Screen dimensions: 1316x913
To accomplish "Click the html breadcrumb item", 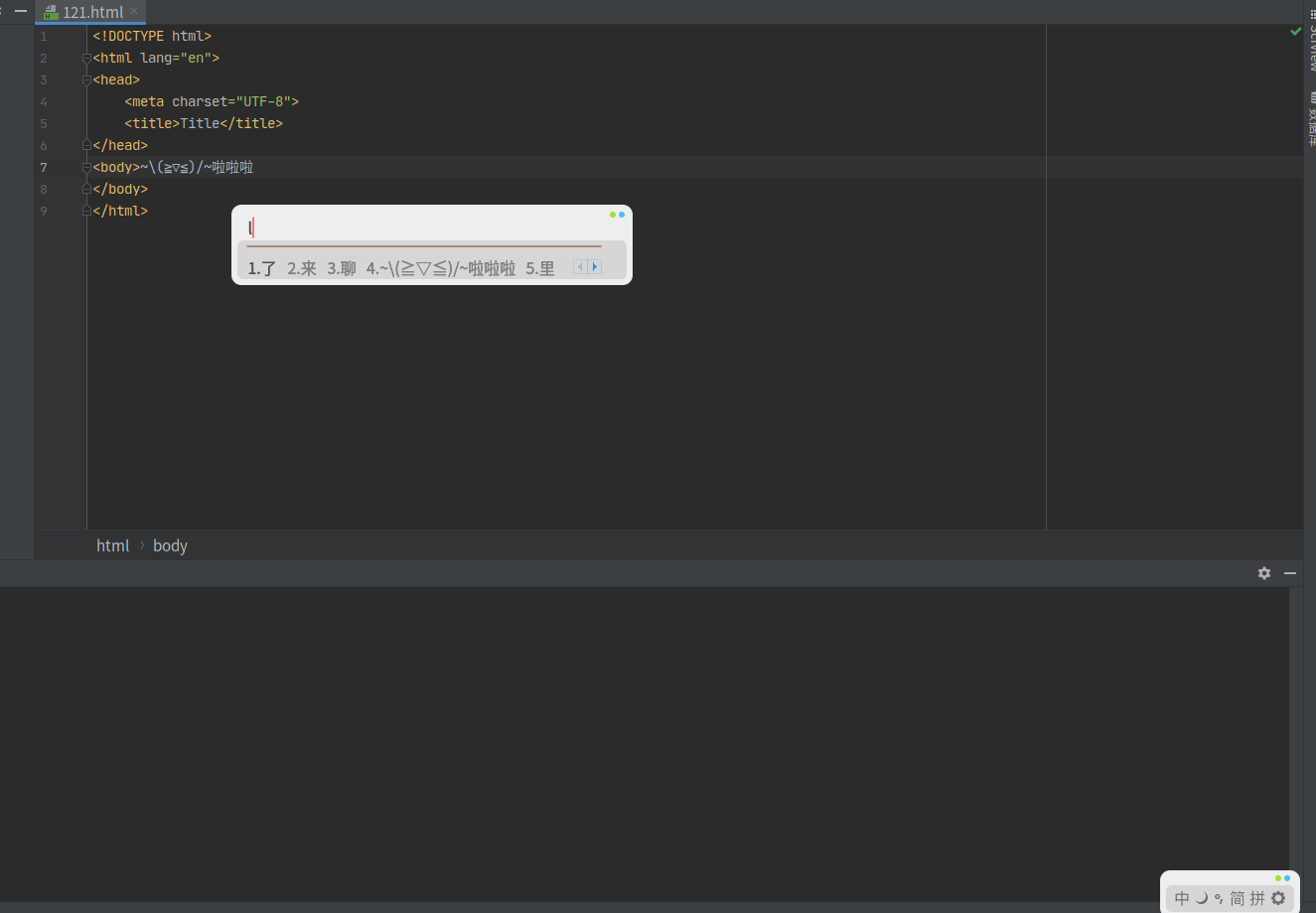I will click(112, 545).
